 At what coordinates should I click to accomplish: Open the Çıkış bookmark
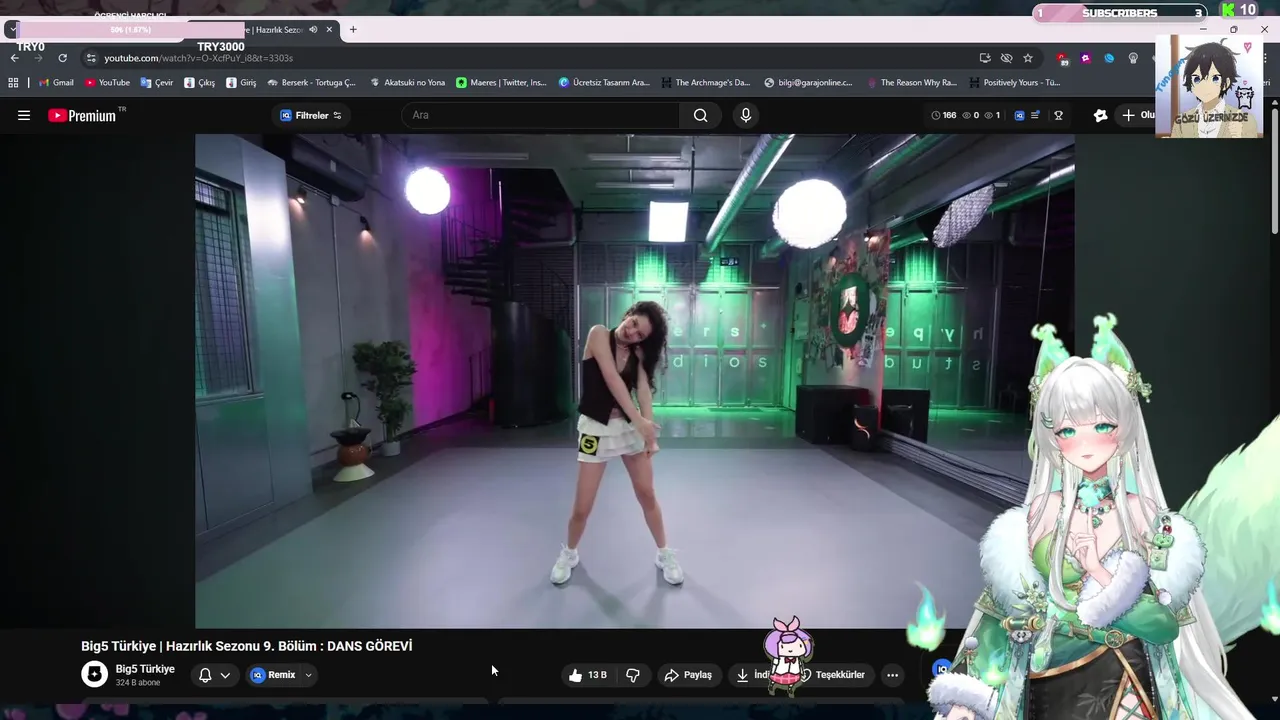(200, 83)
